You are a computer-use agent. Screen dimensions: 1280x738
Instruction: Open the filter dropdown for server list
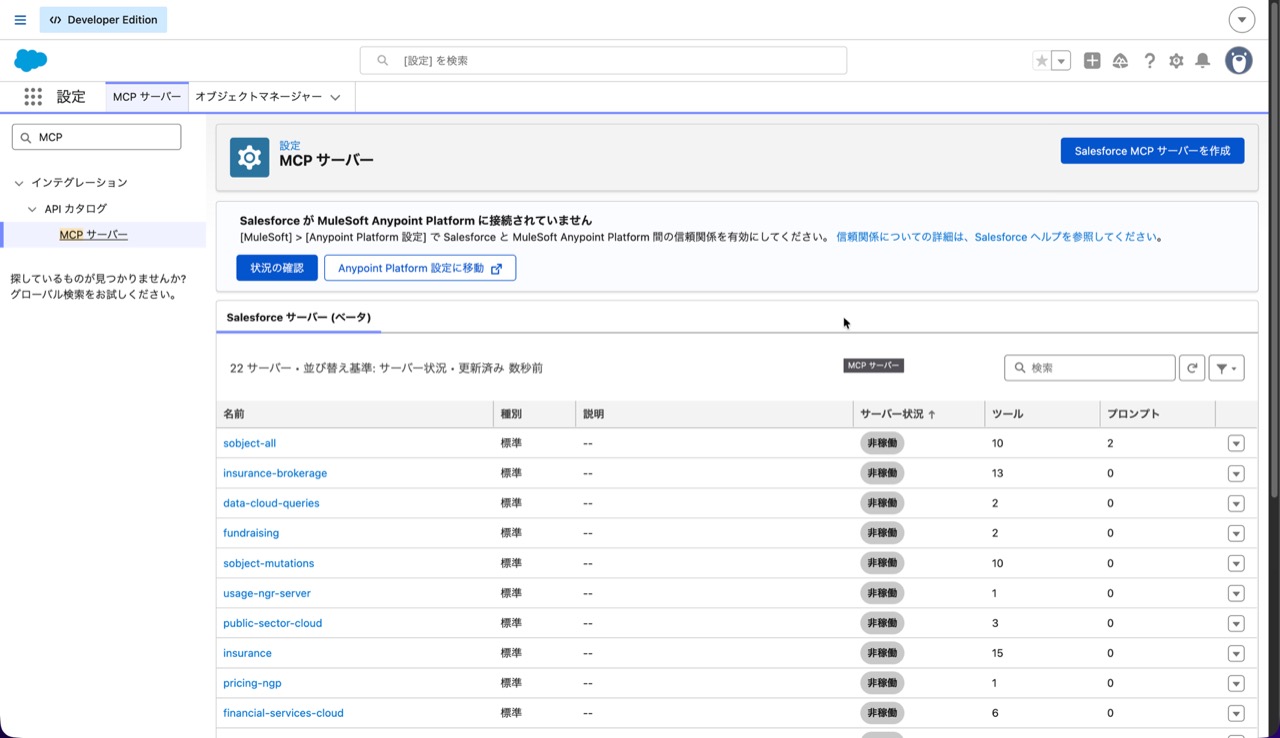point(1226,368)
